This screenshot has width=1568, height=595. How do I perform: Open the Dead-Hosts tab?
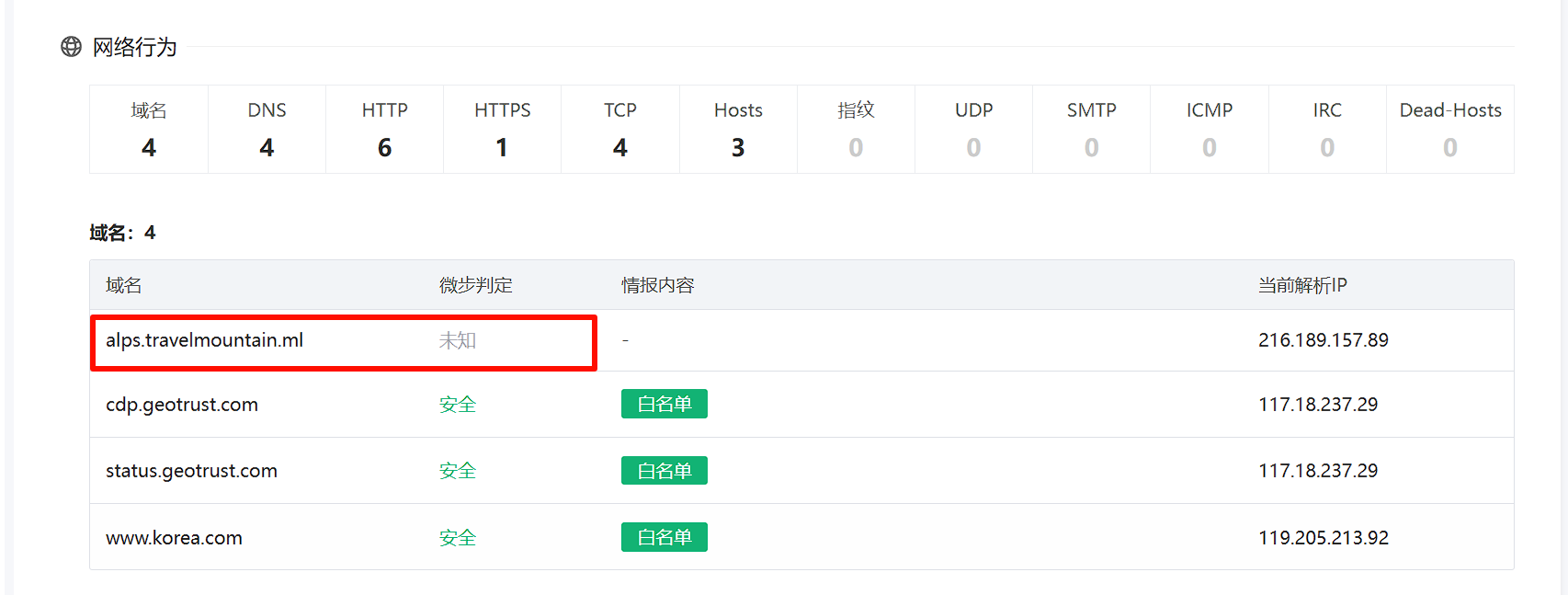[x=1449, y=129]
